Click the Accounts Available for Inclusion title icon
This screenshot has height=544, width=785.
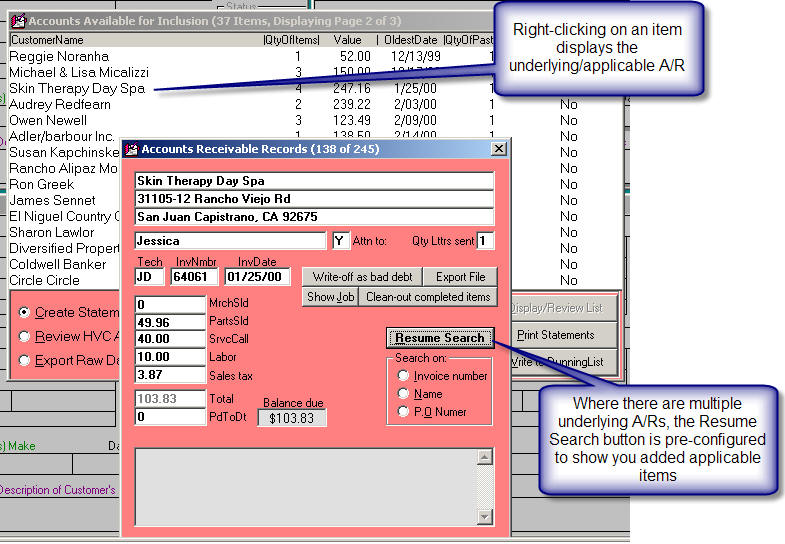click(x=17, y=21)
